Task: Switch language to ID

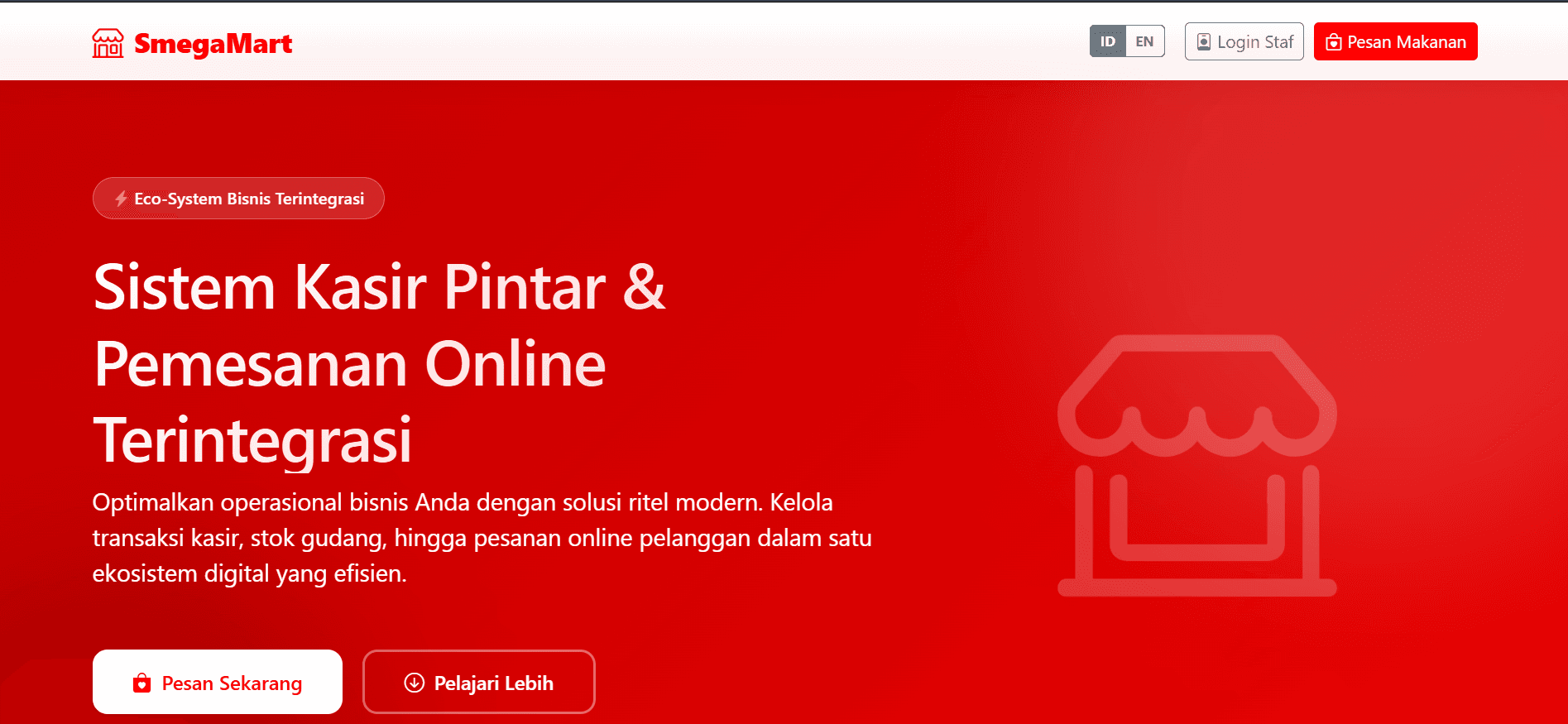Action: click(1108, 41)
